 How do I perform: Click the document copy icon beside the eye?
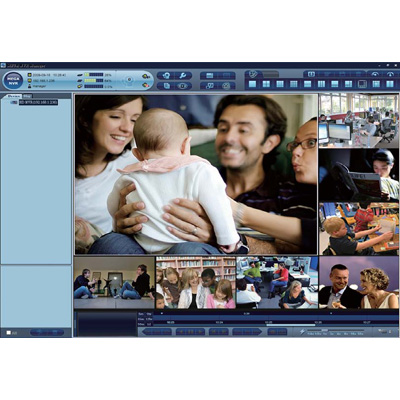[167, 86]
